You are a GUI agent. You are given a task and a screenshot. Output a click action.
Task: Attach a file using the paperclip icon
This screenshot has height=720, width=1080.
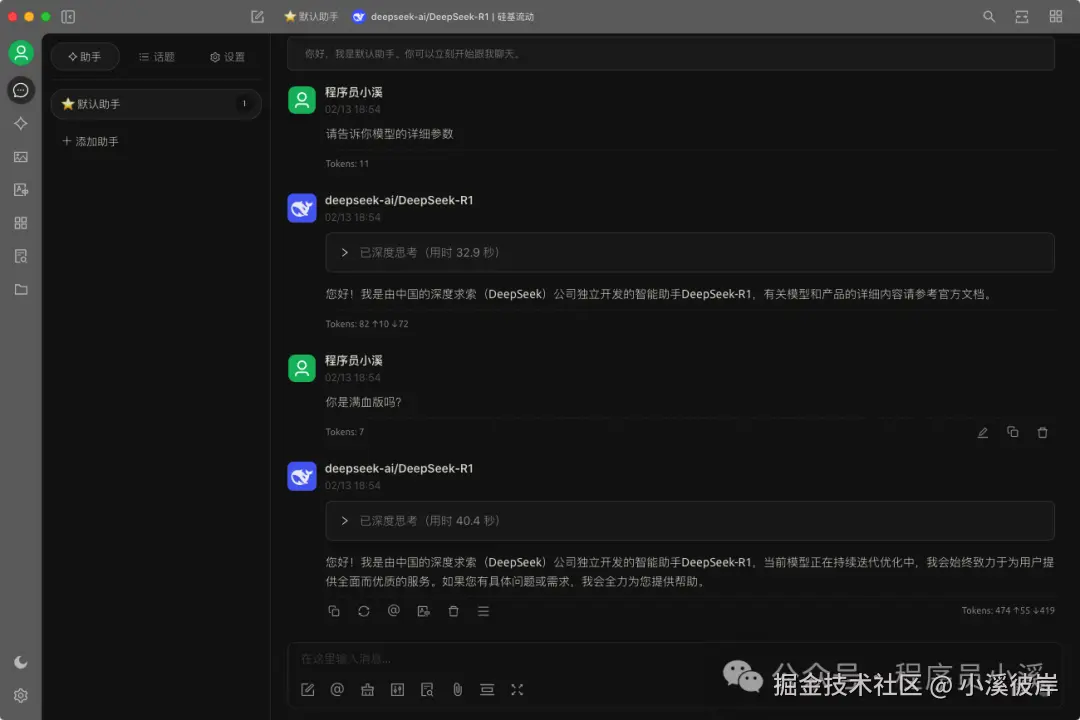pyautogui.click(x=457, y=689)
